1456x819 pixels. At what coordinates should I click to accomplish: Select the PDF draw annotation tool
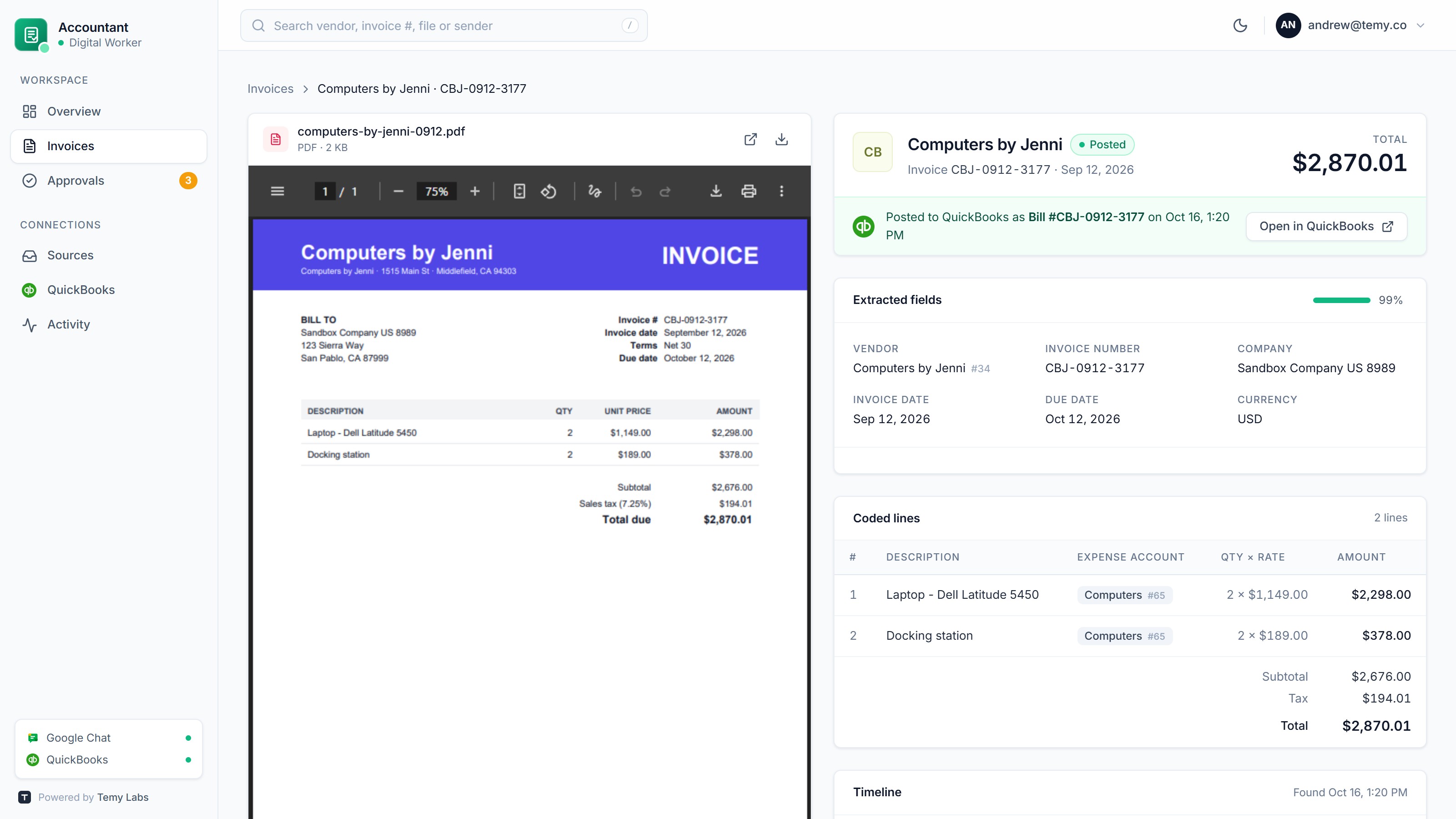[x=595, y=192]
